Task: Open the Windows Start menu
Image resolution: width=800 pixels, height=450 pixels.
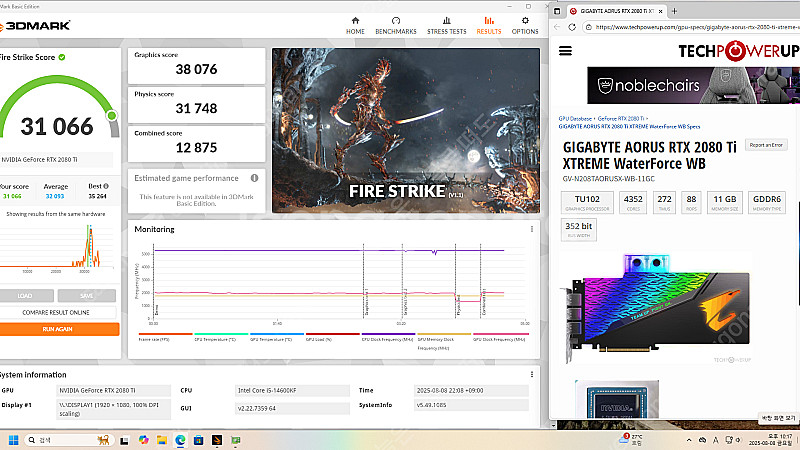Action: point(14,440)
